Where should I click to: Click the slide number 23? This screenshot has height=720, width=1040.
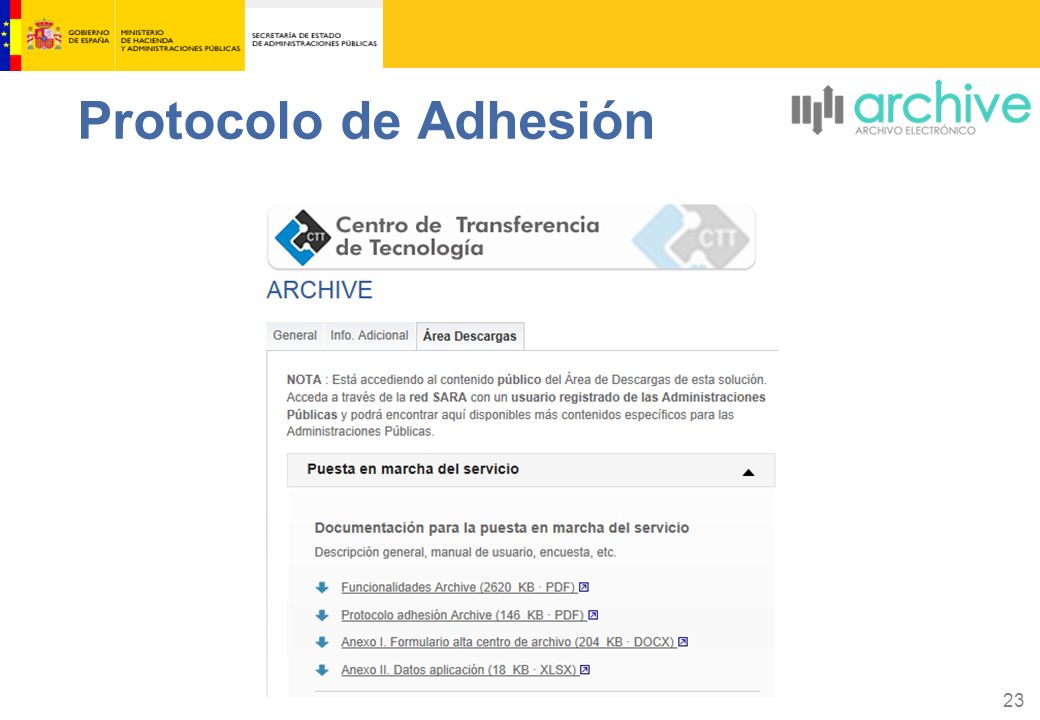1013,700
